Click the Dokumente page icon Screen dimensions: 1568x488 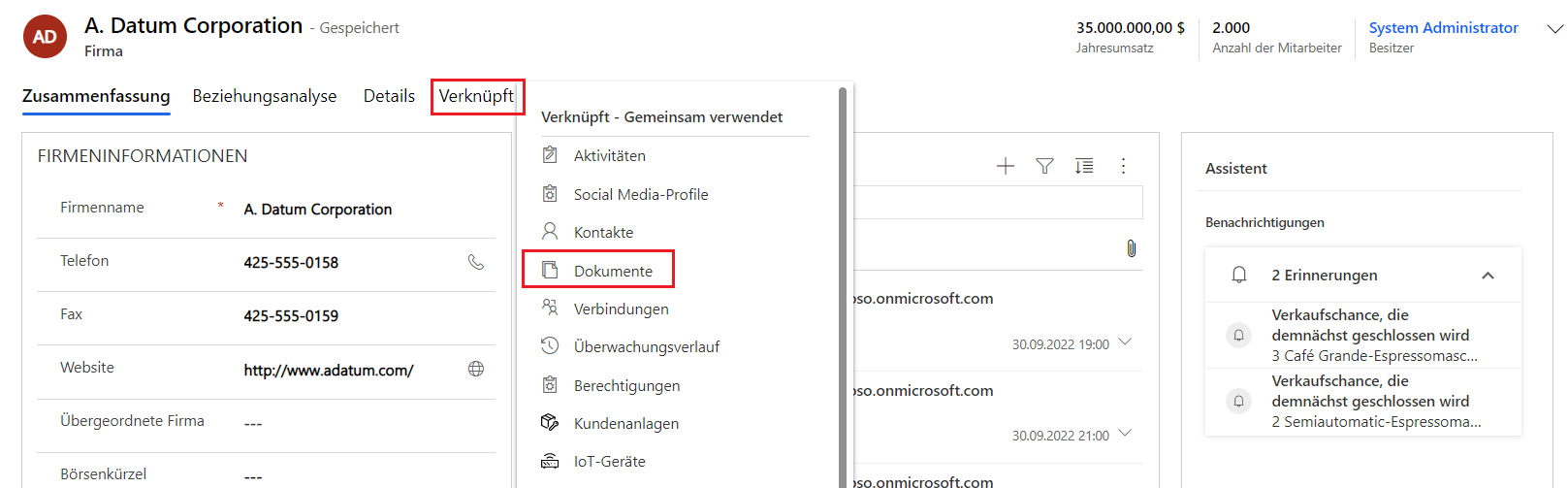pos(550,270)
